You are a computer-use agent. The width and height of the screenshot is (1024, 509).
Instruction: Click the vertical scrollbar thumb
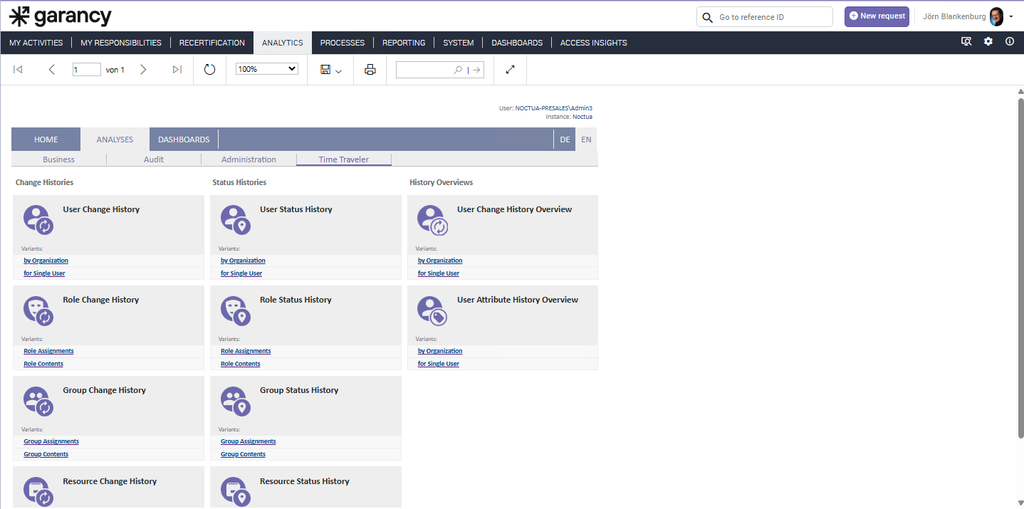(1021, 268)
